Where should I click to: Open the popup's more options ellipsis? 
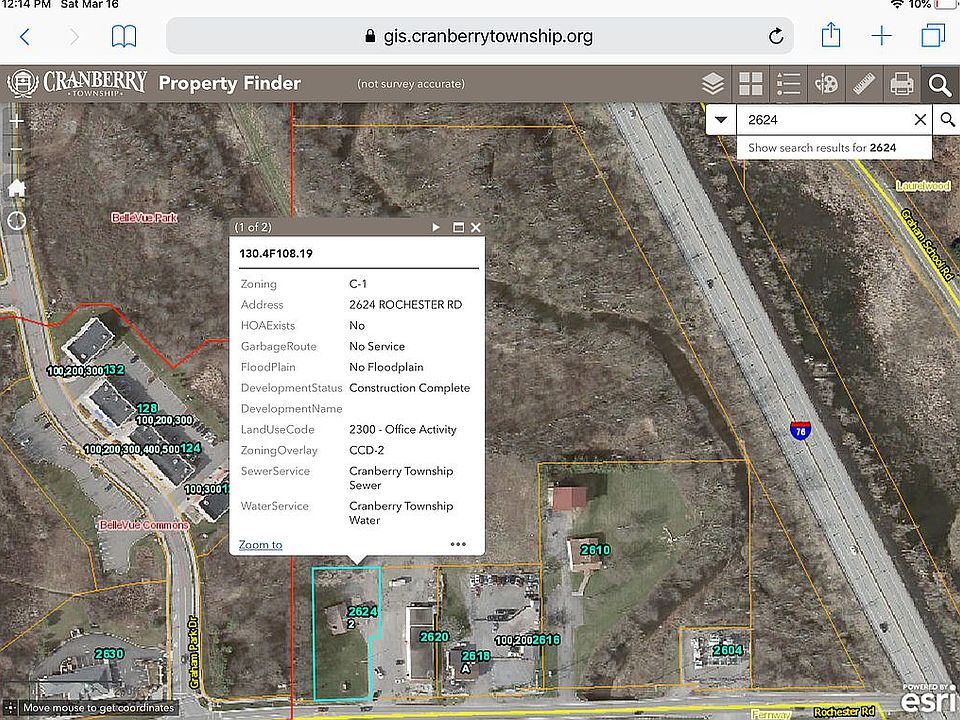click(458, 545)
